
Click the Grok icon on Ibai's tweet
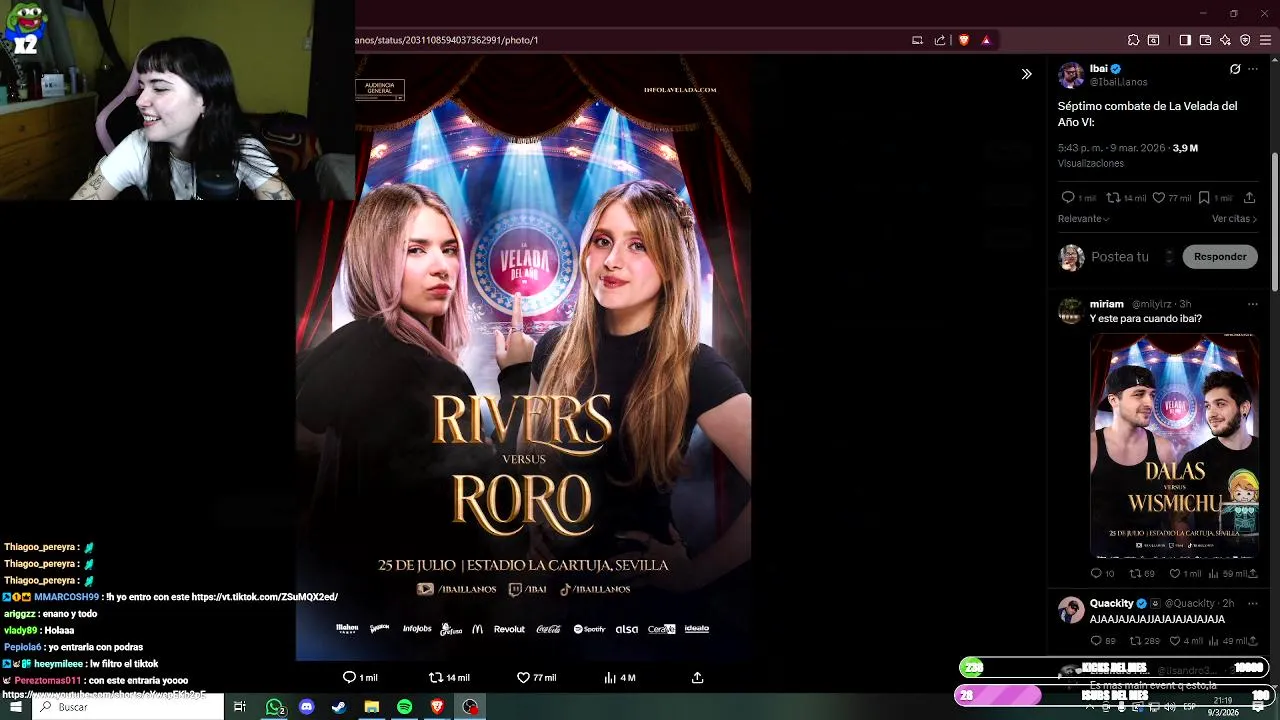(x=1235, y=69)
